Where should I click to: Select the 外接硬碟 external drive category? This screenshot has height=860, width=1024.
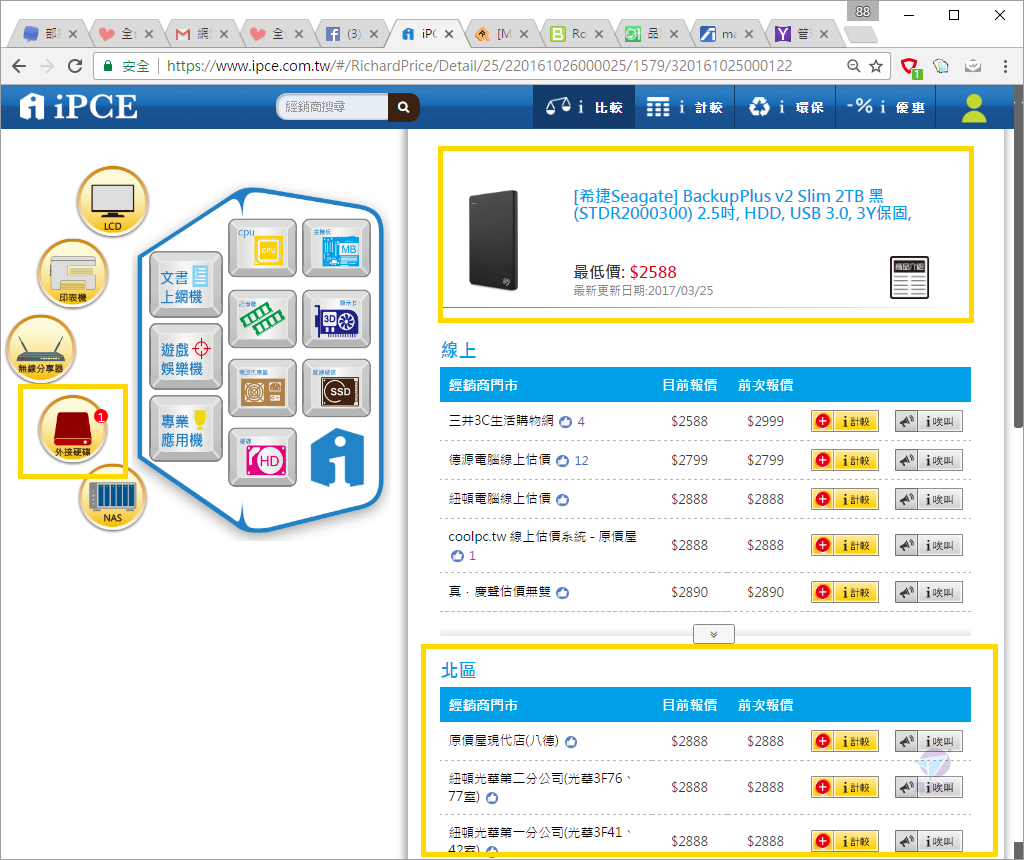click(x=72, y=429)
